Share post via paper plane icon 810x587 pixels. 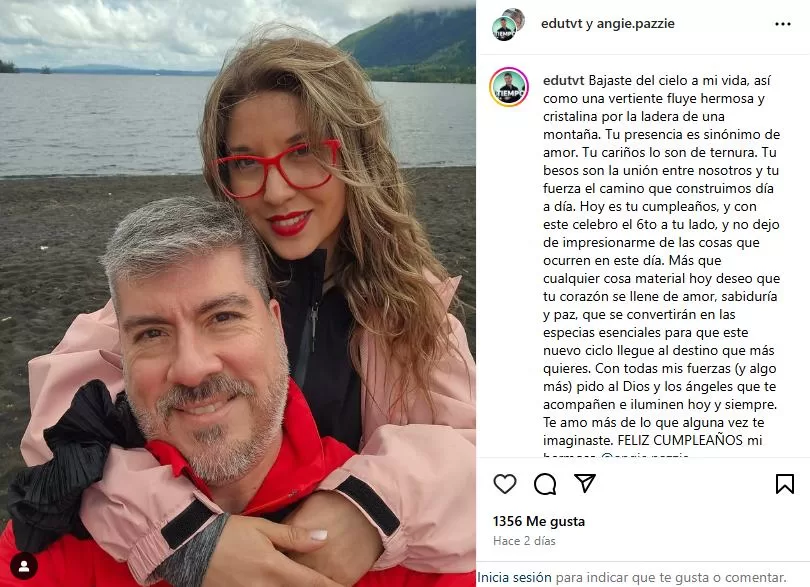coord(585,483)
